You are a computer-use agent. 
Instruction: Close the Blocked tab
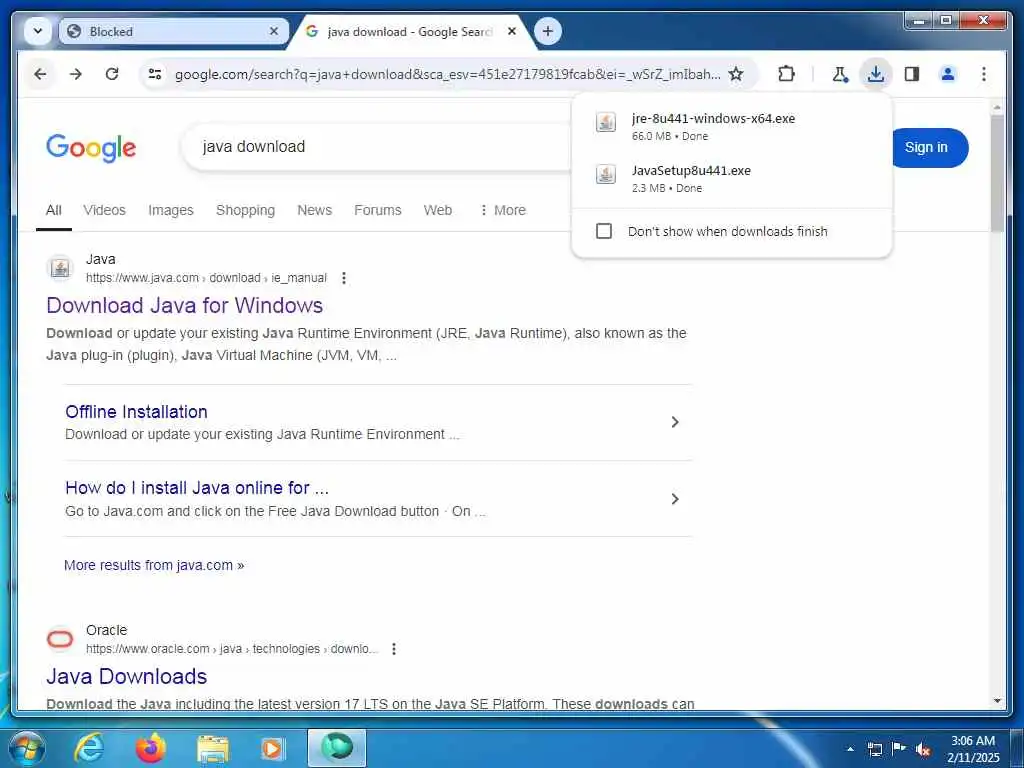pyautogui.click(x=274, y=31)
